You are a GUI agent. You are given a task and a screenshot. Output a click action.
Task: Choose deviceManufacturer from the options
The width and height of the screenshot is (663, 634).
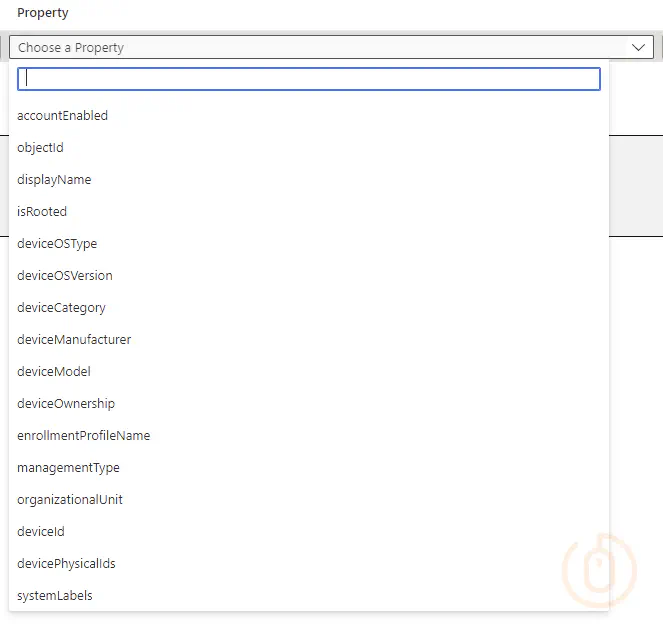pos(74,340)
